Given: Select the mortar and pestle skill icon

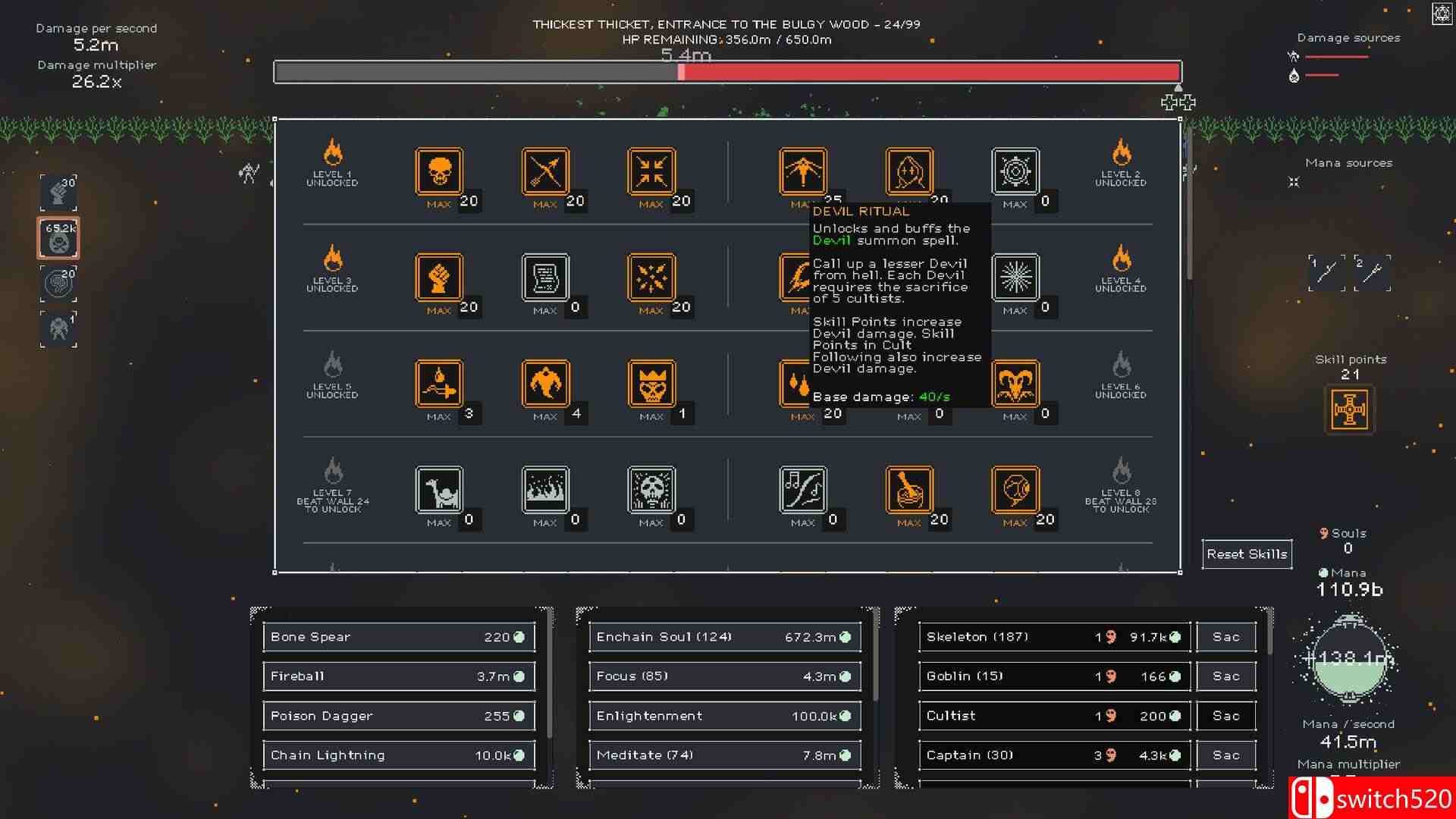Looking at the screenshot, I should [908, 490].
